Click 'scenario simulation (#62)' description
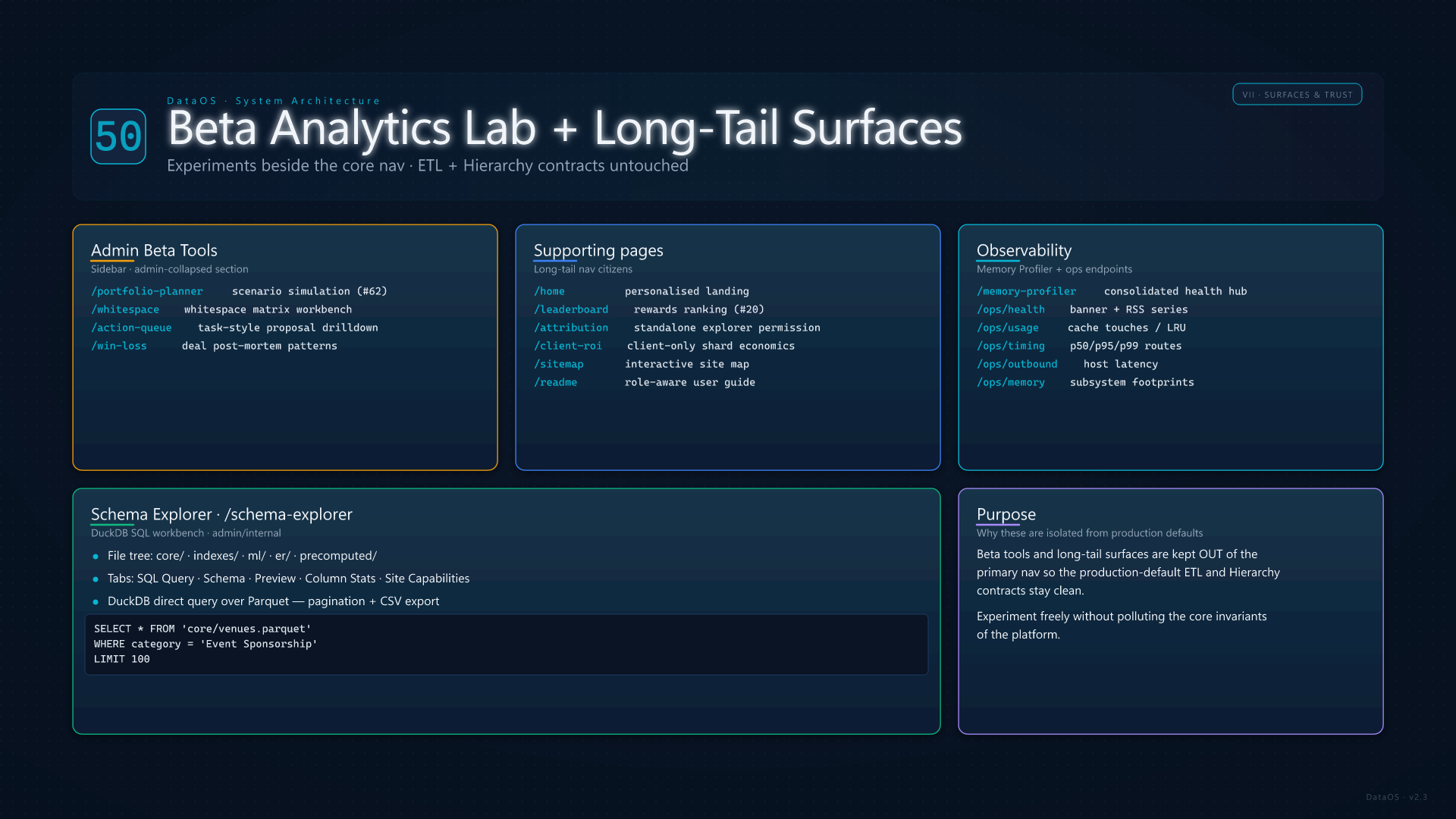The image size is (1456, 819). [x=309, y=291]
